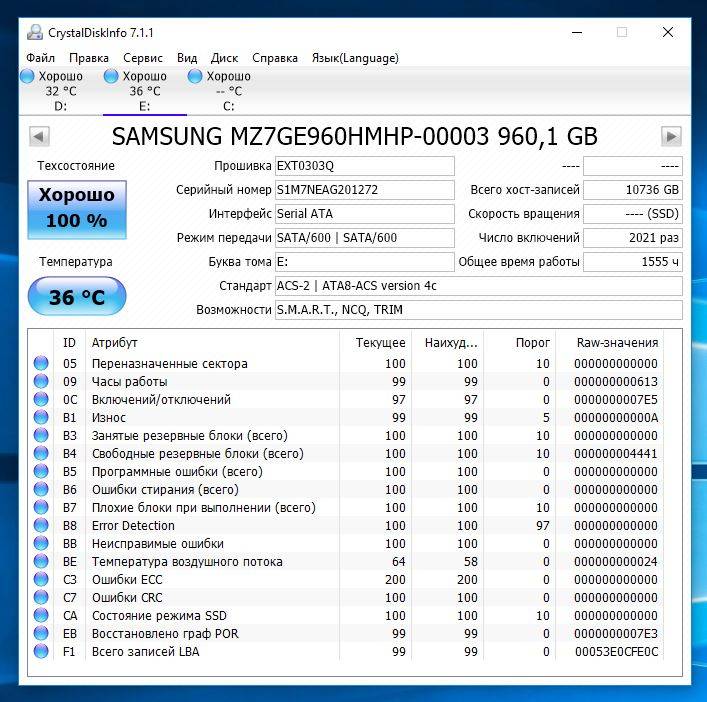Image resolution: width=707 pixels, height=702 pixels.
Task: Click status orb for B8 Error Detection
Action: click(41, 525)
